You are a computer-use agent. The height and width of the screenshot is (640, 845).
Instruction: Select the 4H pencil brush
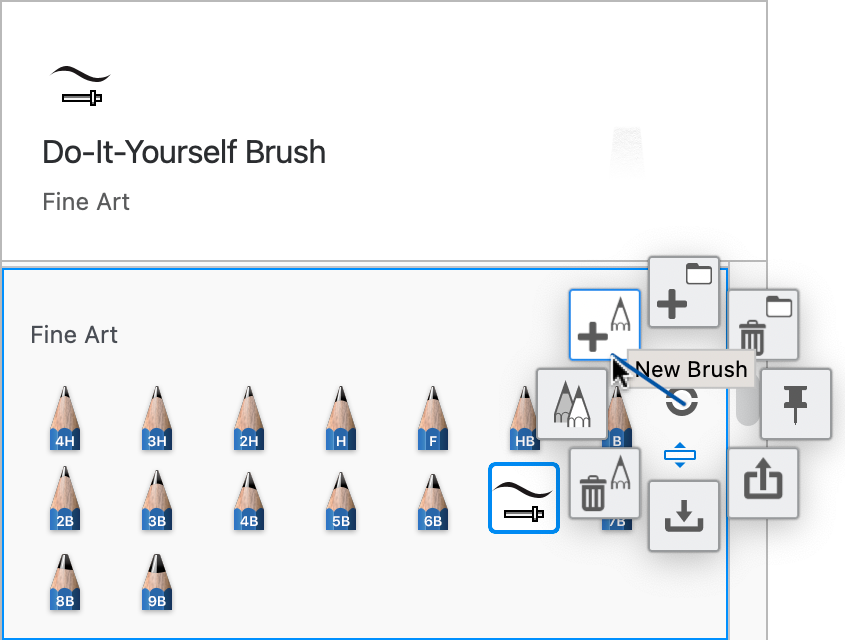[65, 418]
